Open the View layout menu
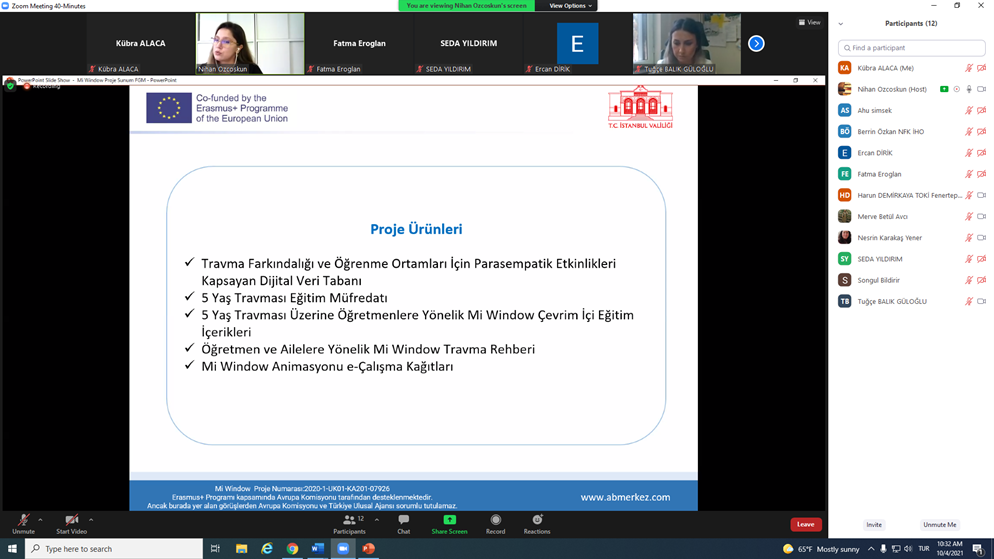Image resolution: width=994 pixels, height=559 pixels. click(809, 22)
